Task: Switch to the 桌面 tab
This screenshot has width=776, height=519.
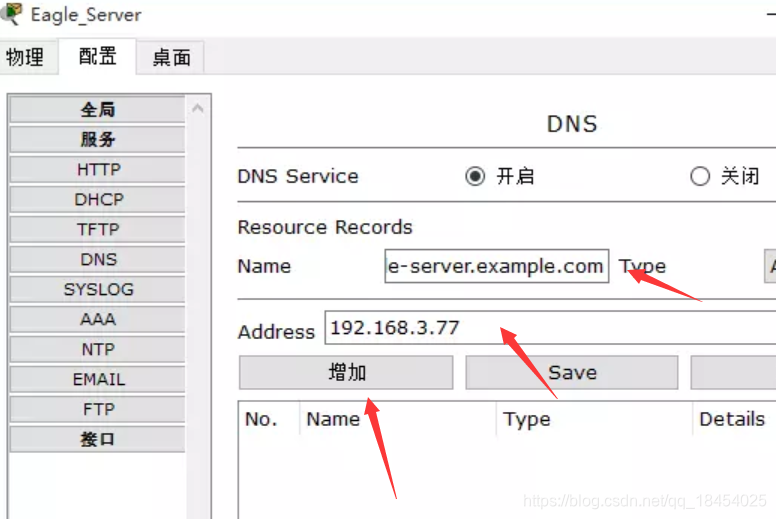Action: 171,57
